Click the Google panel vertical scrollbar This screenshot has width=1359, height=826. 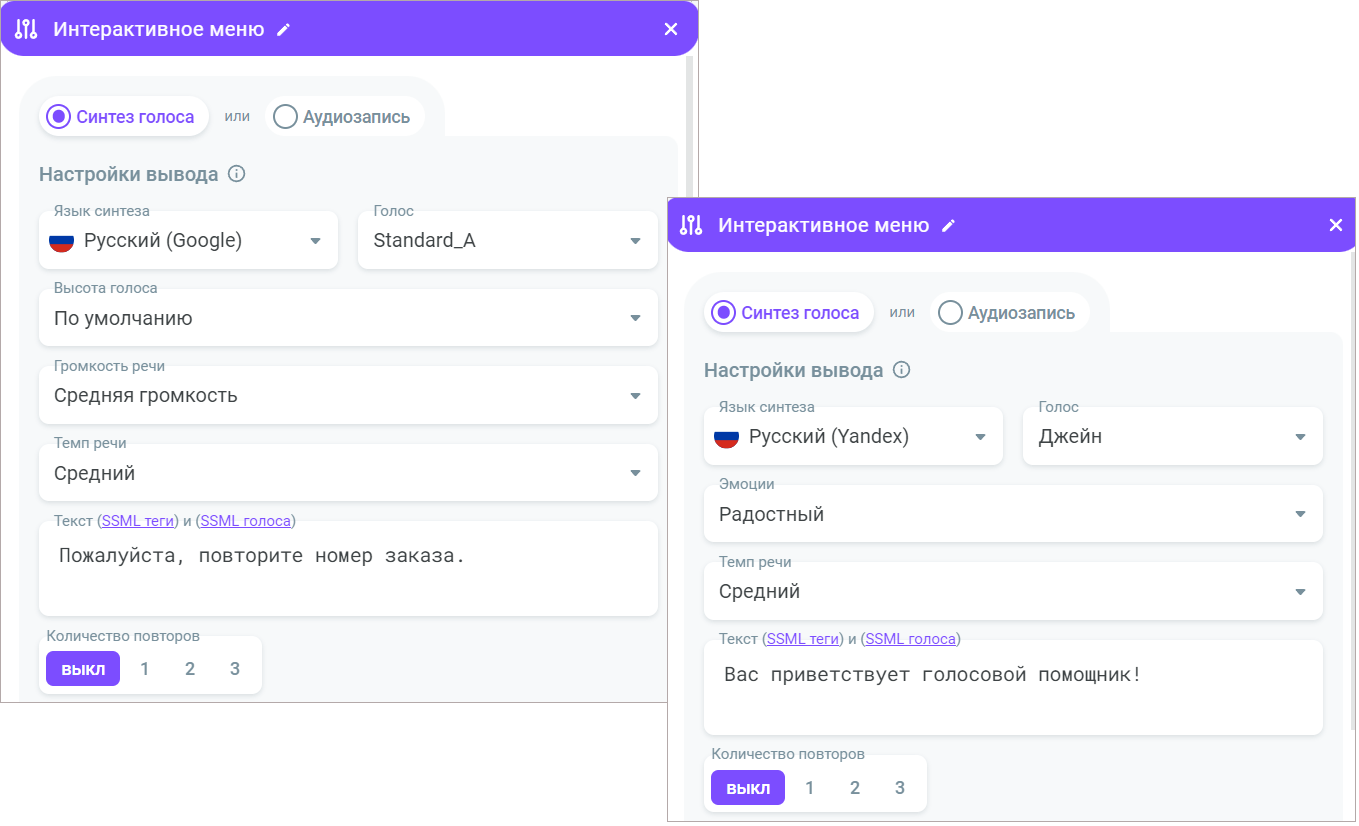coord(688,125)
